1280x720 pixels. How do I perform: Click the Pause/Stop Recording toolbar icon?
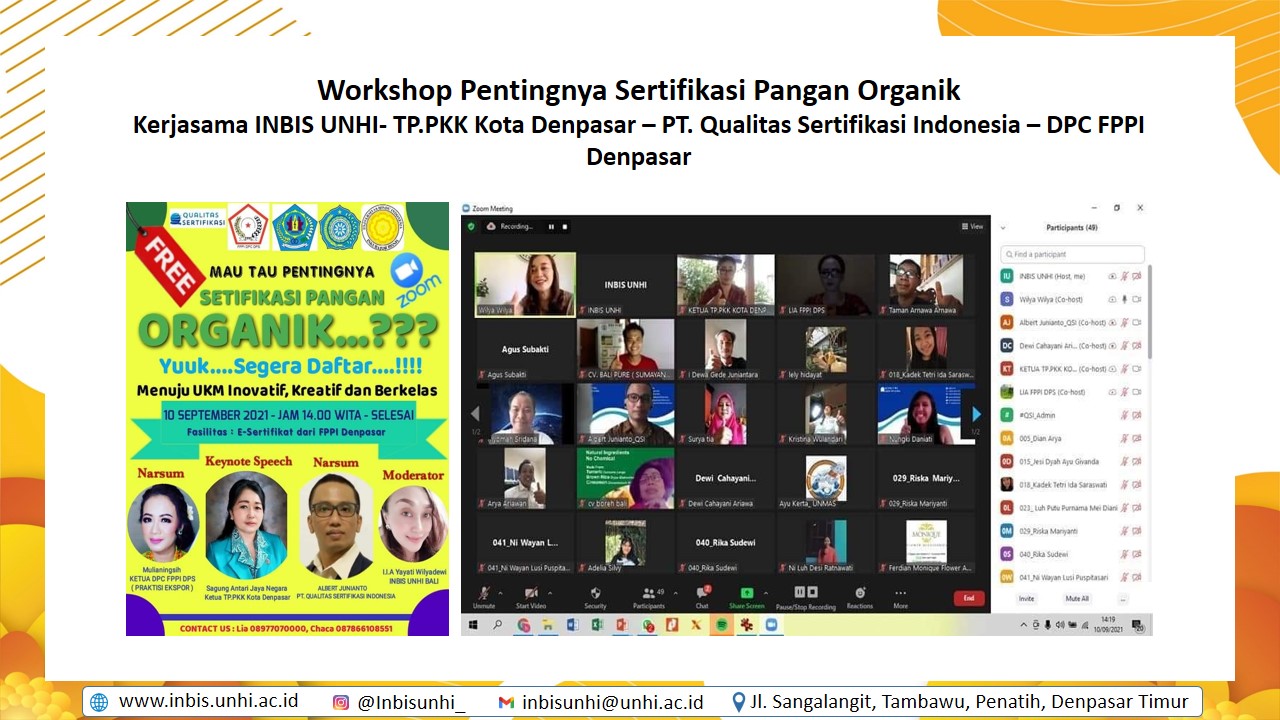[x=806, y=592]
